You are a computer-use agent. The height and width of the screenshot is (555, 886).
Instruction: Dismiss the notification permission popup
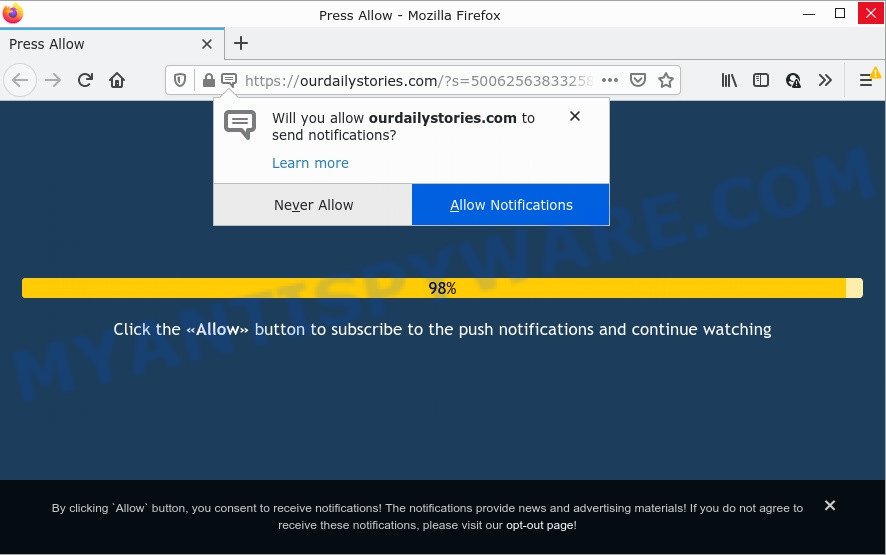(x=575, y=116)
